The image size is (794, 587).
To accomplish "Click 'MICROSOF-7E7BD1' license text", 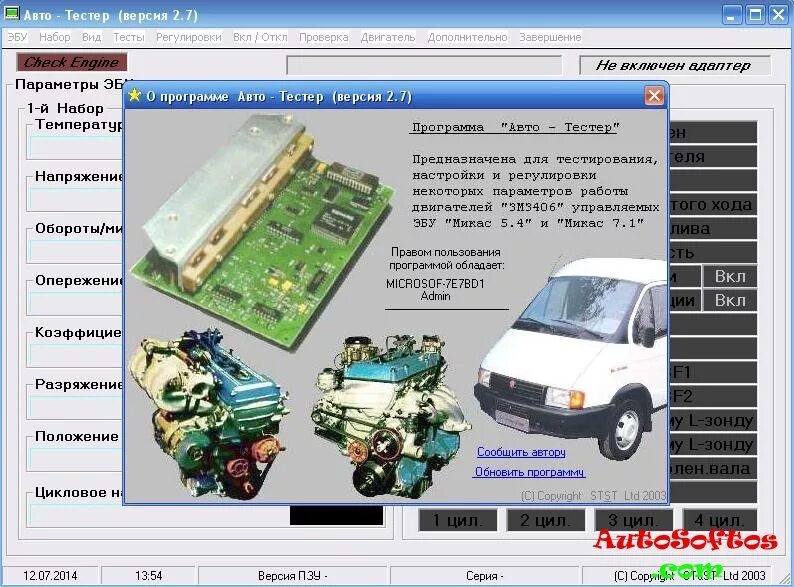I will click(x=435, y=283).
